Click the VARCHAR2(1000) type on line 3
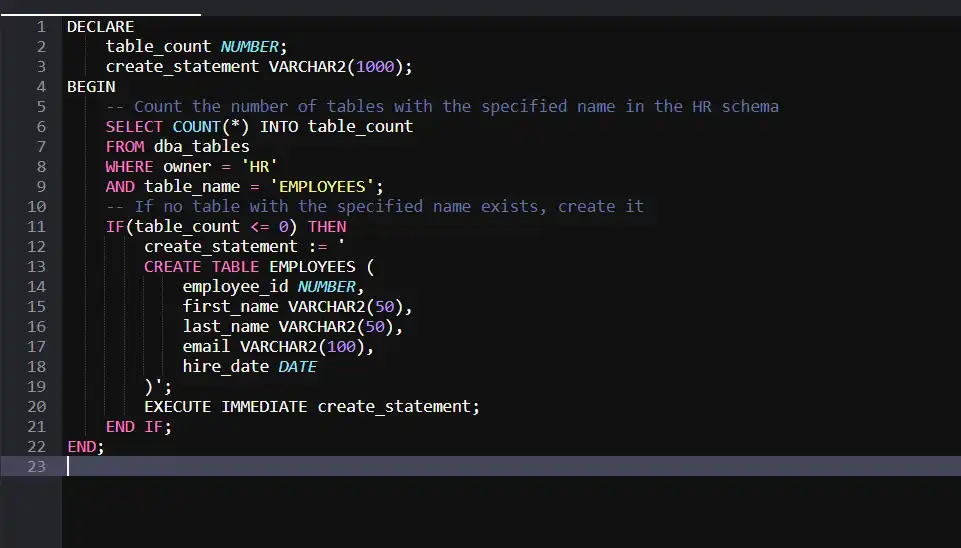This screenshot has width=961, height=548. tap(340, 67)
